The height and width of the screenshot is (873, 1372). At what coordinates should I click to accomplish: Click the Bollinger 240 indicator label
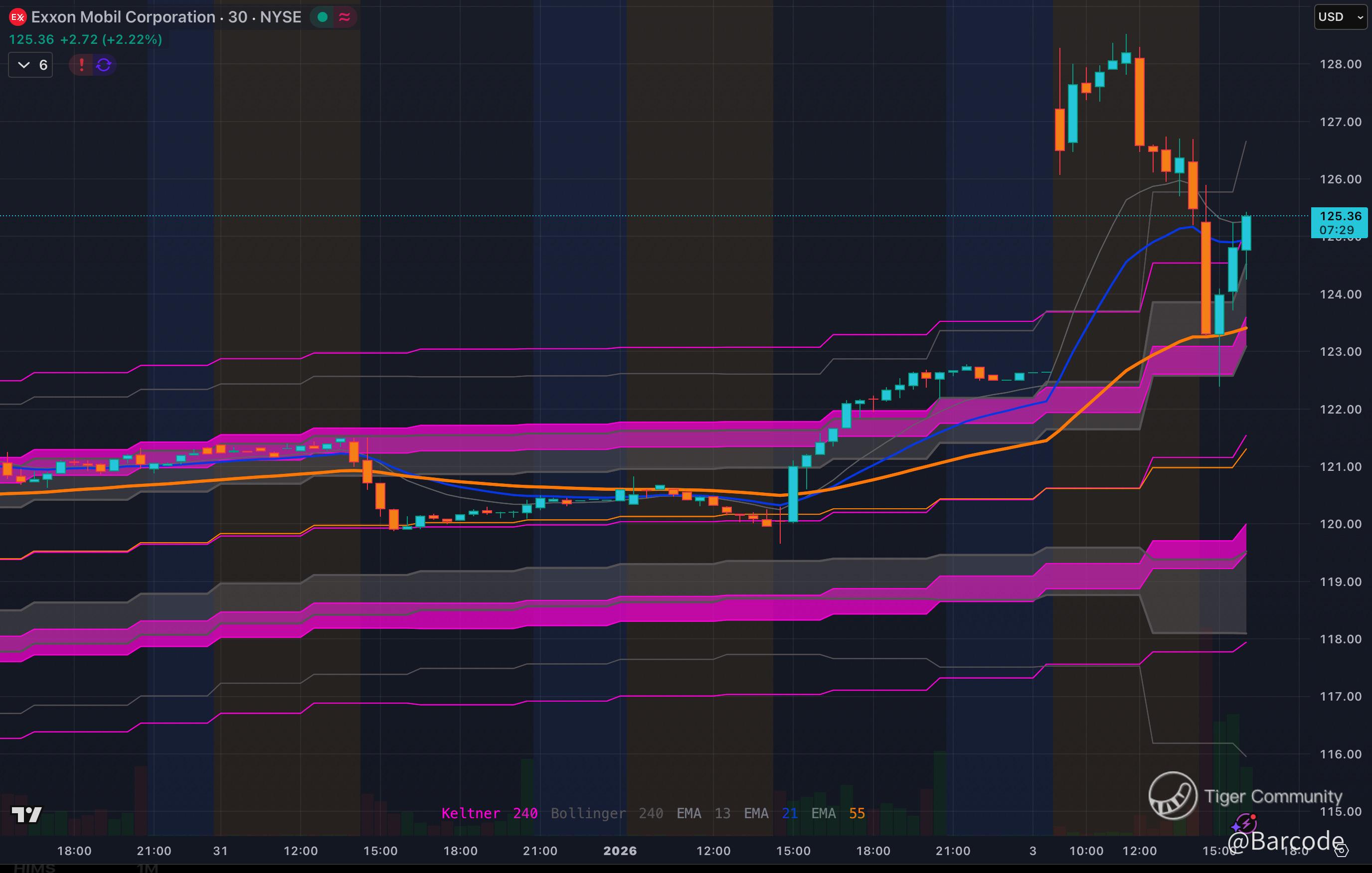click(606, 813)
